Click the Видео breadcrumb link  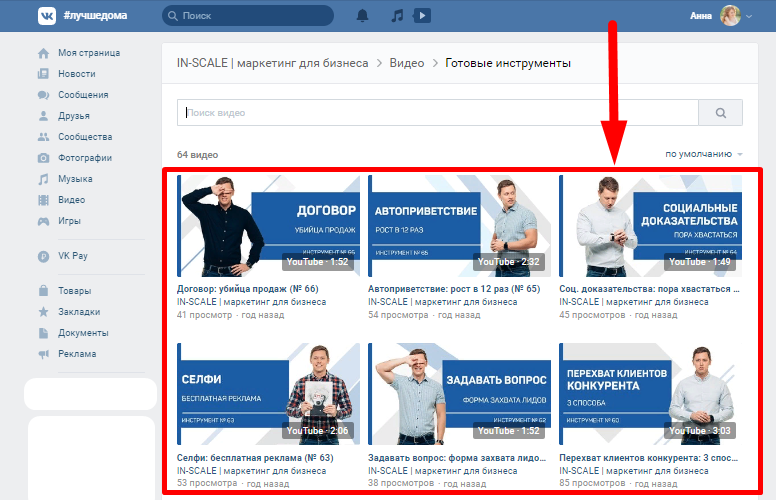pos(407,63)
